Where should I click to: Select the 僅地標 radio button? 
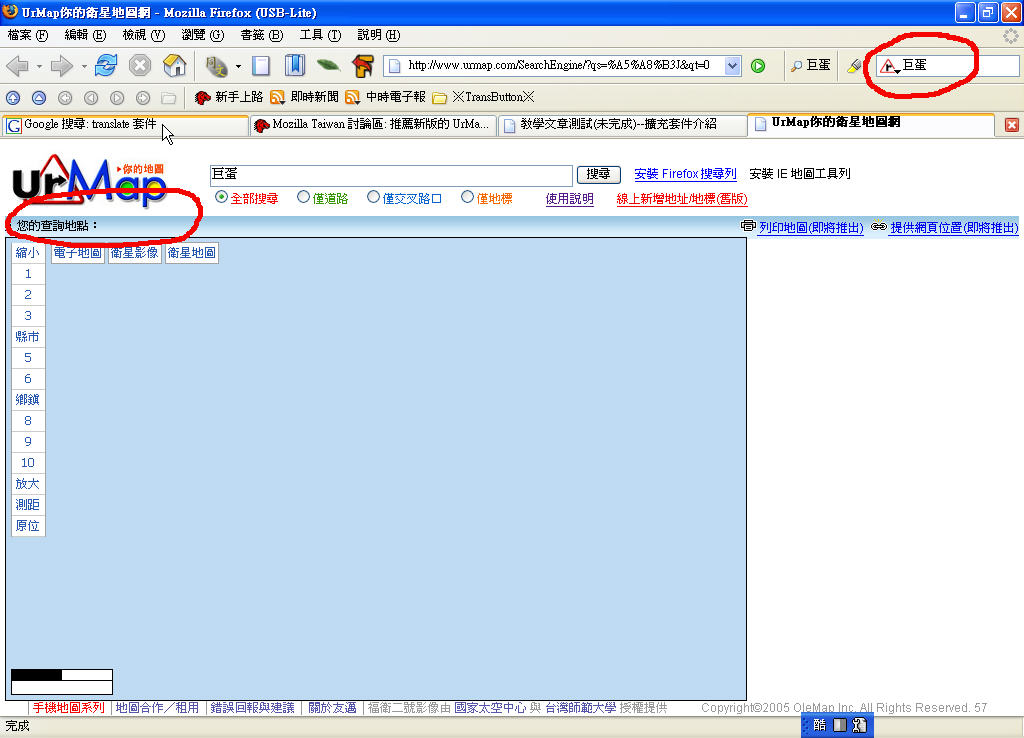pos(467,197)
